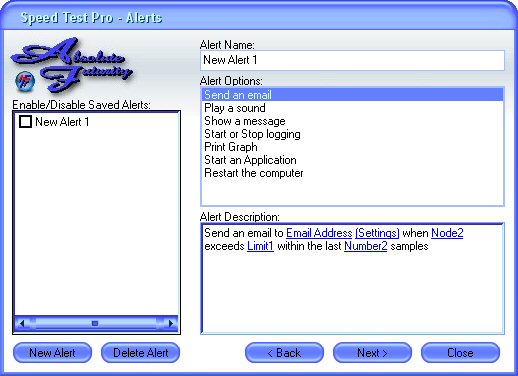This screenshot has width=518, height=376.
Task: Select New Alert 1 in saved alerts list
Action: [x=62, y=122]
